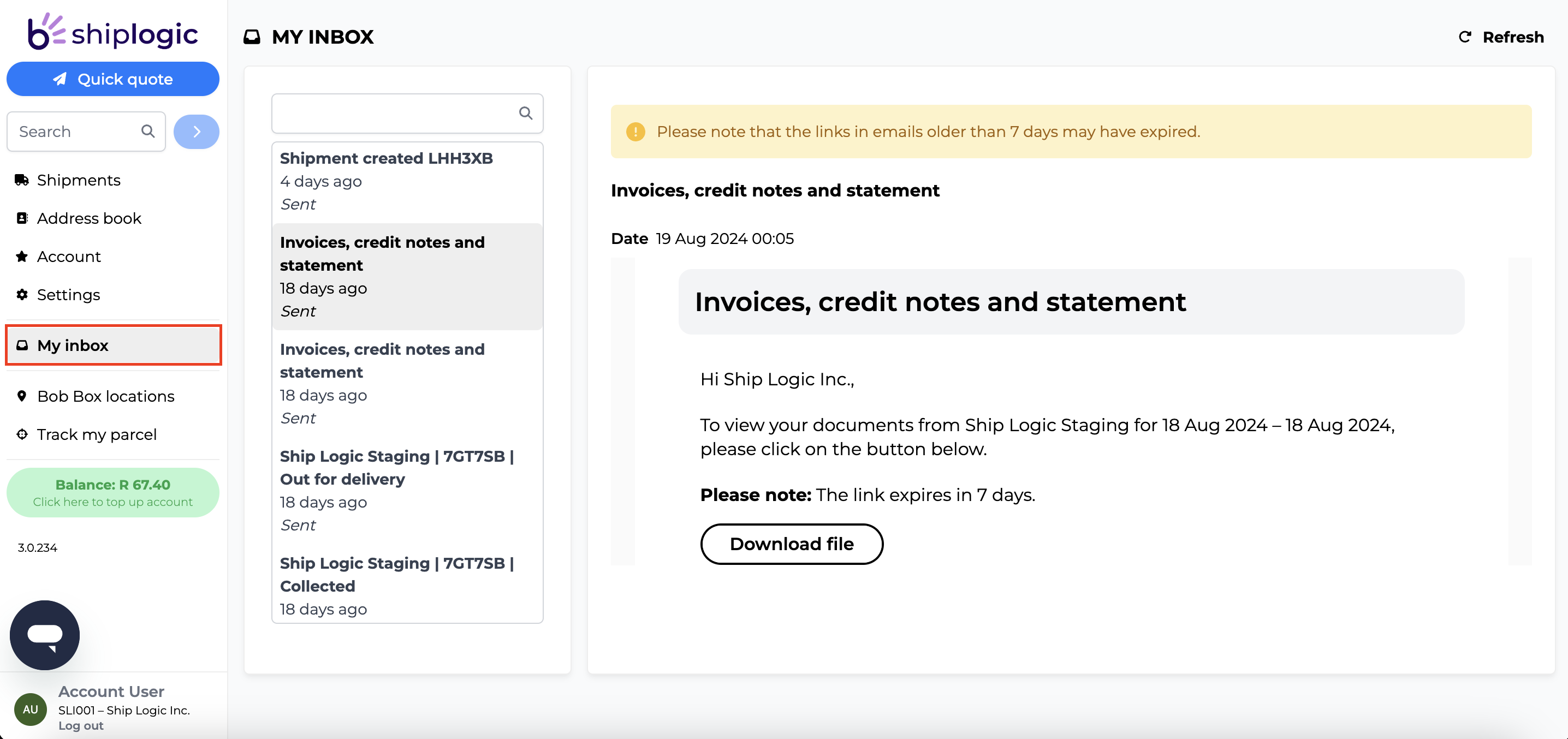
Task: Click the version number 3.0.234
Action: click(37, 548)
